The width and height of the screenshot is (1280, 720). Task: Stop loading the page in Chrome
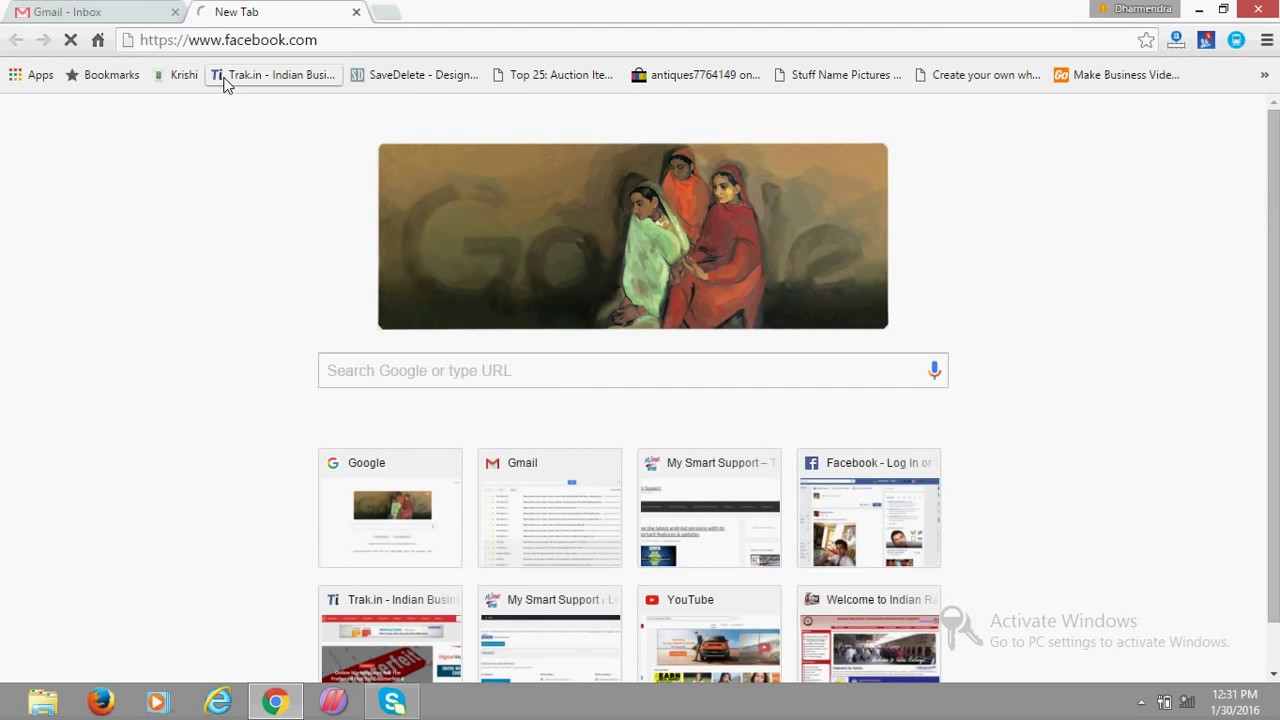71,40
